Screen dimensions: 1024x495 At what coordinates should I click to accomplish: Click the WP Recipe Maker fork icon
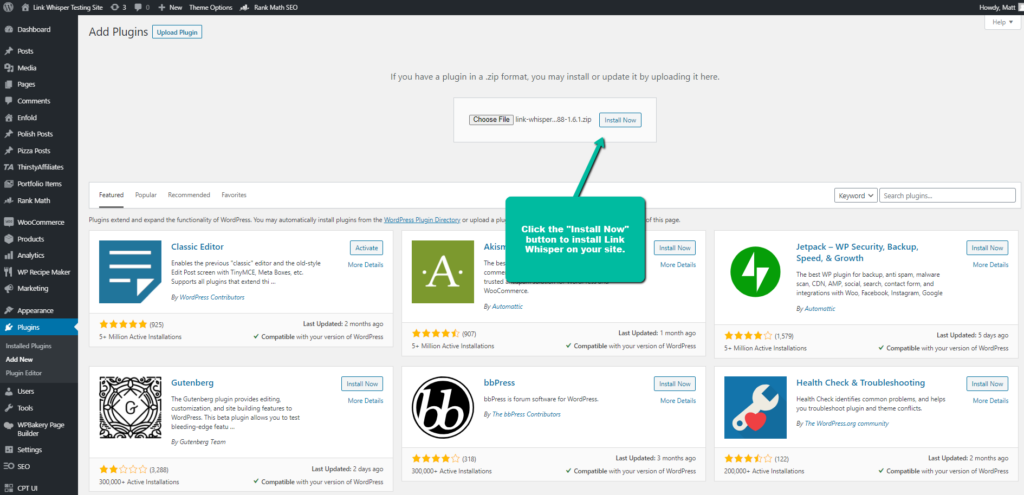pos(8,272)
